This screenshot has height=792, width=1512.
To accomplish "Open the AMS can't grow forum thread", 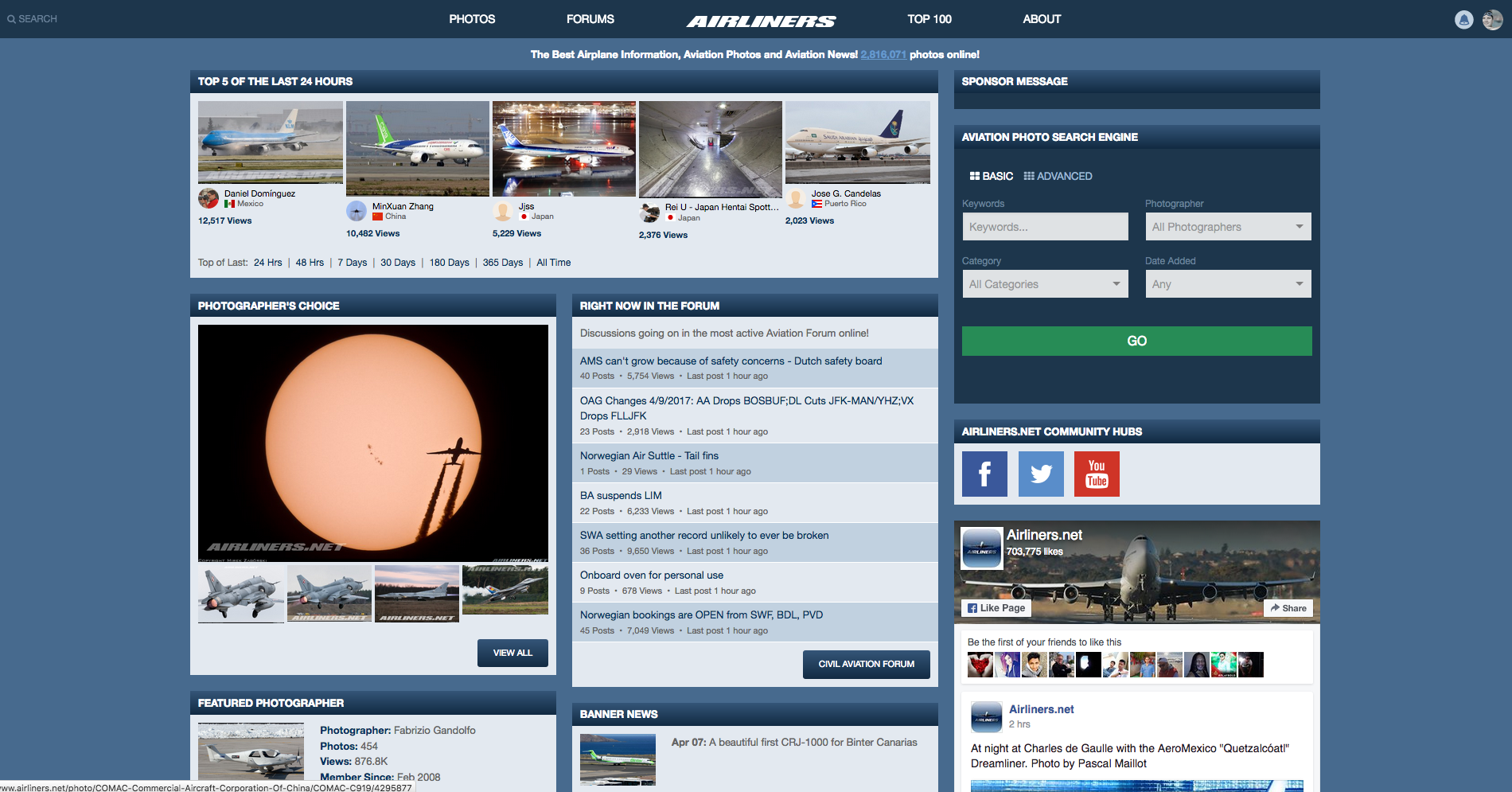I will pyautogui.click(x=731, y=361).
